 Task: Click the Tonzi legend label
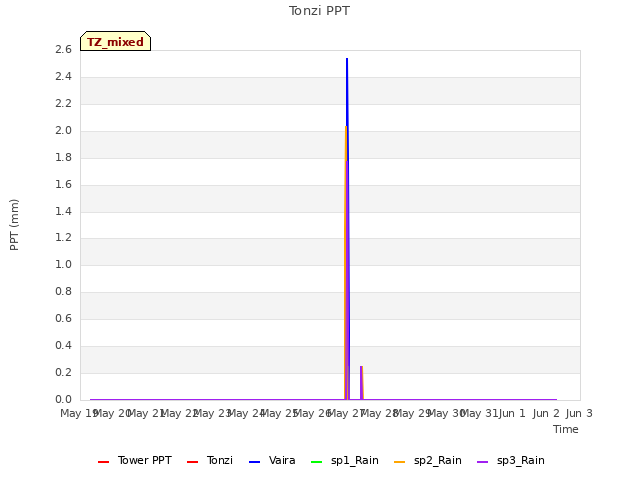point(220,460)
